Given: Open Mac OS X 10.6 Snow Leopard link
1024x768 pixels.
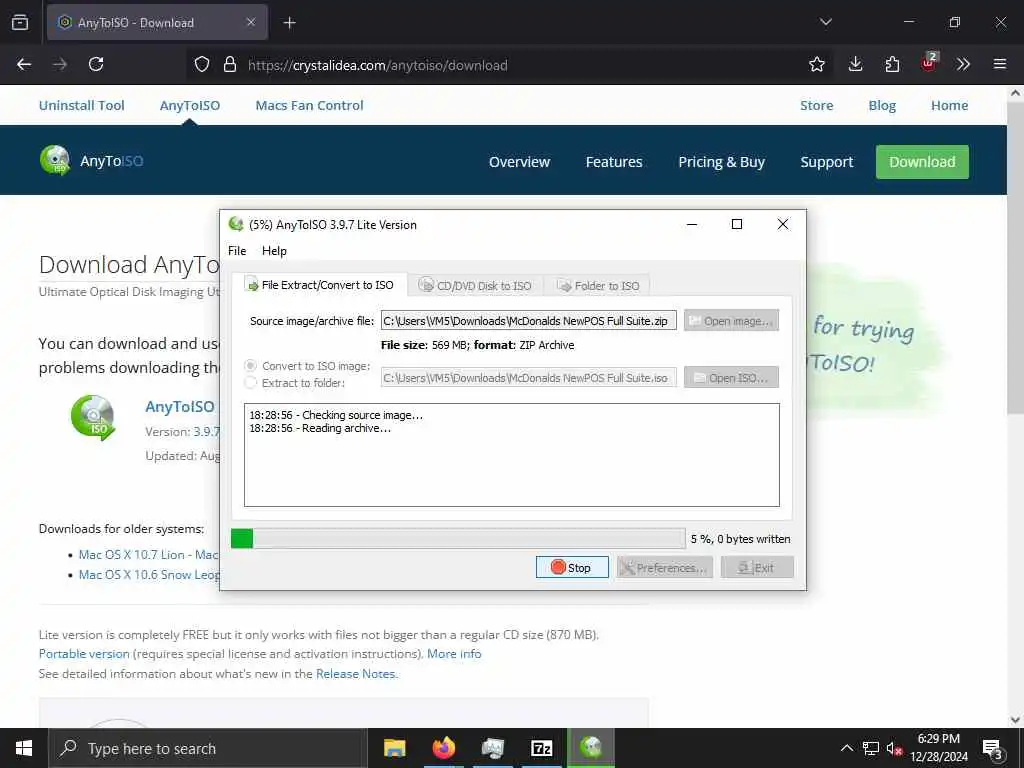Looking at the screenshot, I should 149,575.
